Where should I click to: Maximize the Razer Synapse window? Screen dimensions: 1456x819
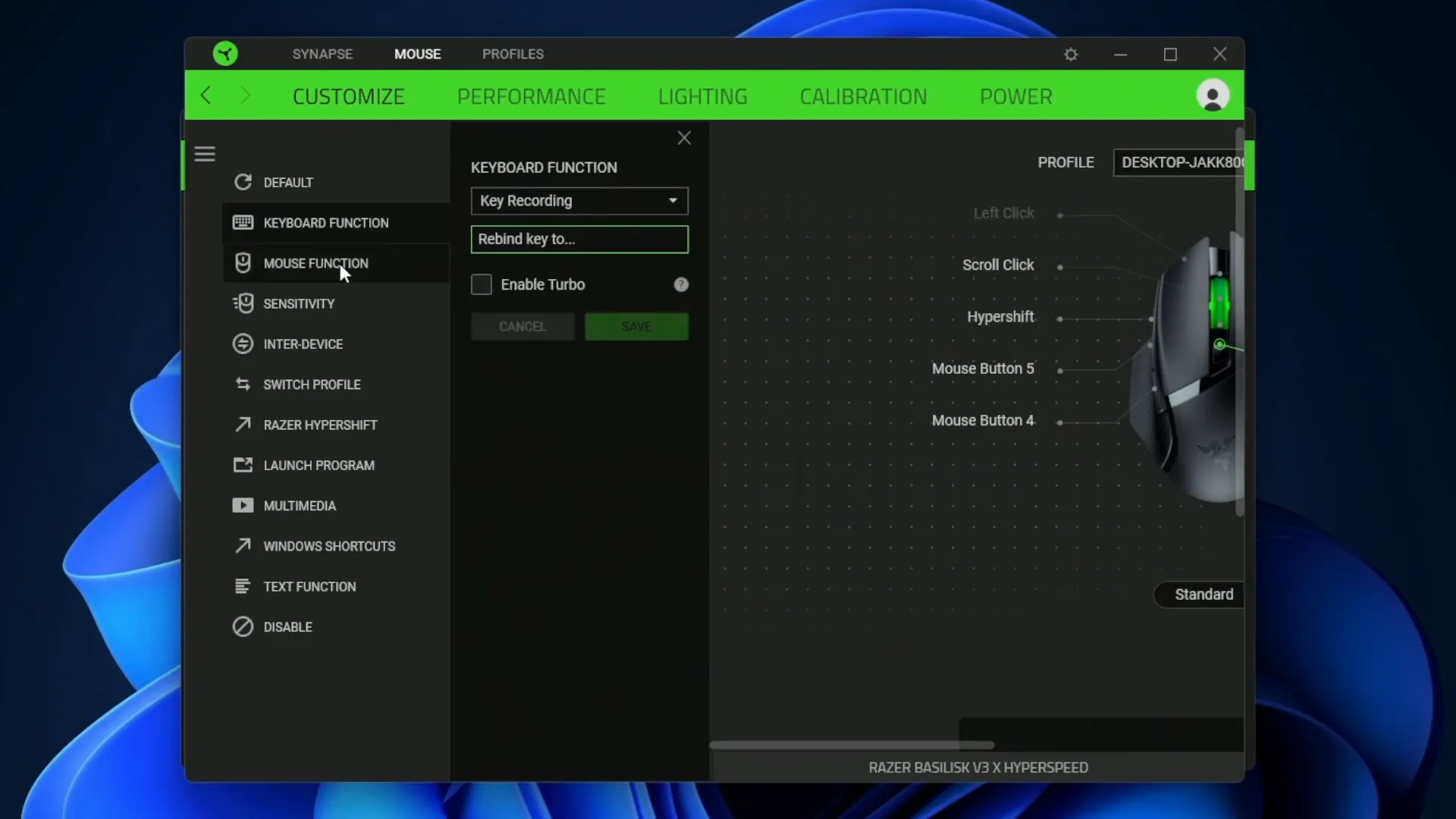click(x=1170, y=55)
